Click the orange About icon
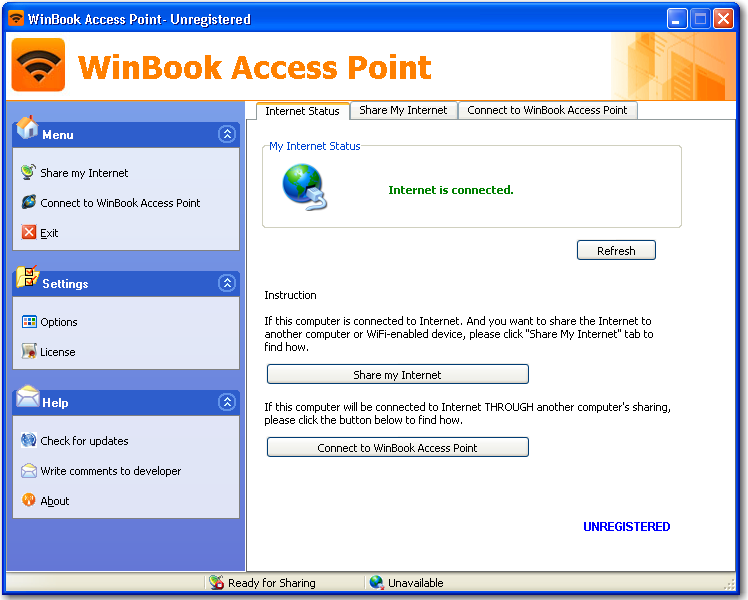The height and width of the screenshot is (600, 748). pyautogui.click(x=29, y=500)
